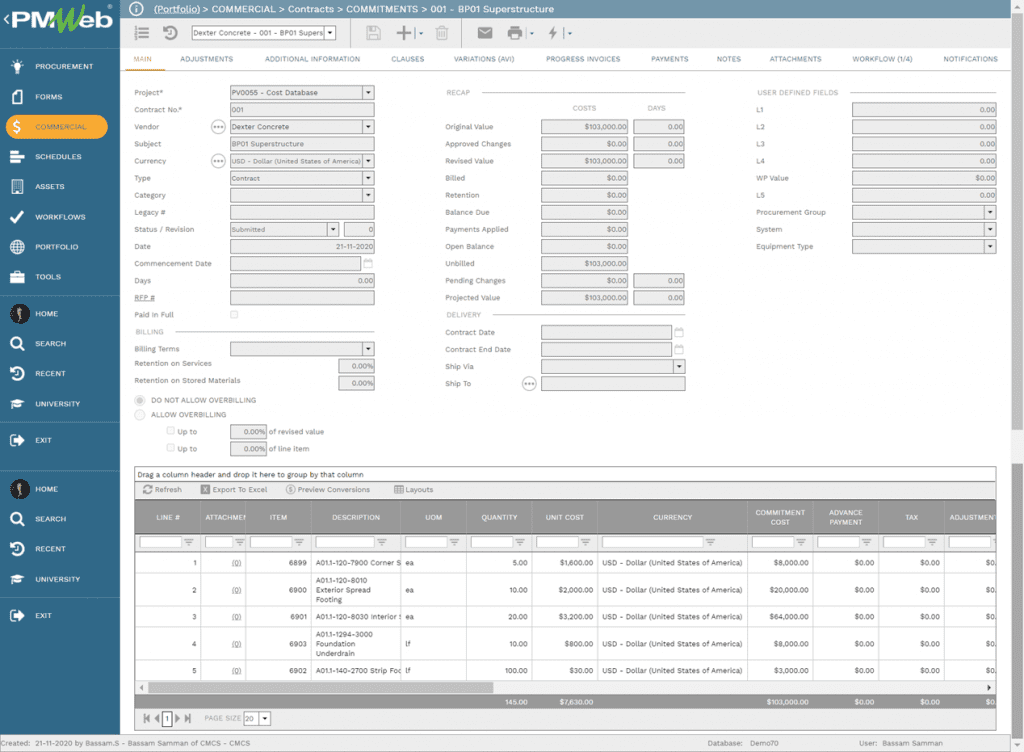The image size is (1024, 752).
Task: Click the ellipsis button next to Ship To
Action: 529,384
